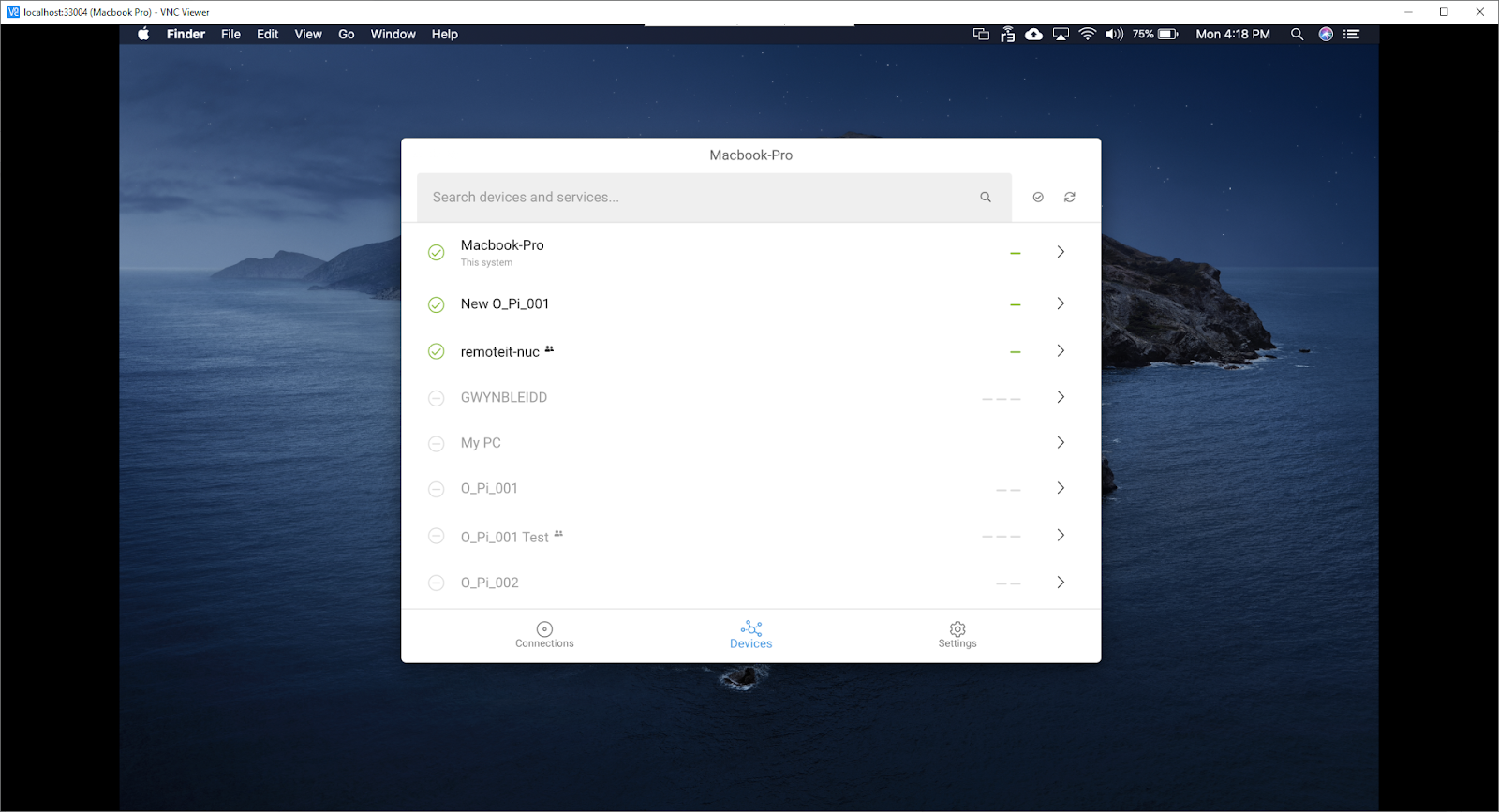Open the View menu

(x=308, y=35)
